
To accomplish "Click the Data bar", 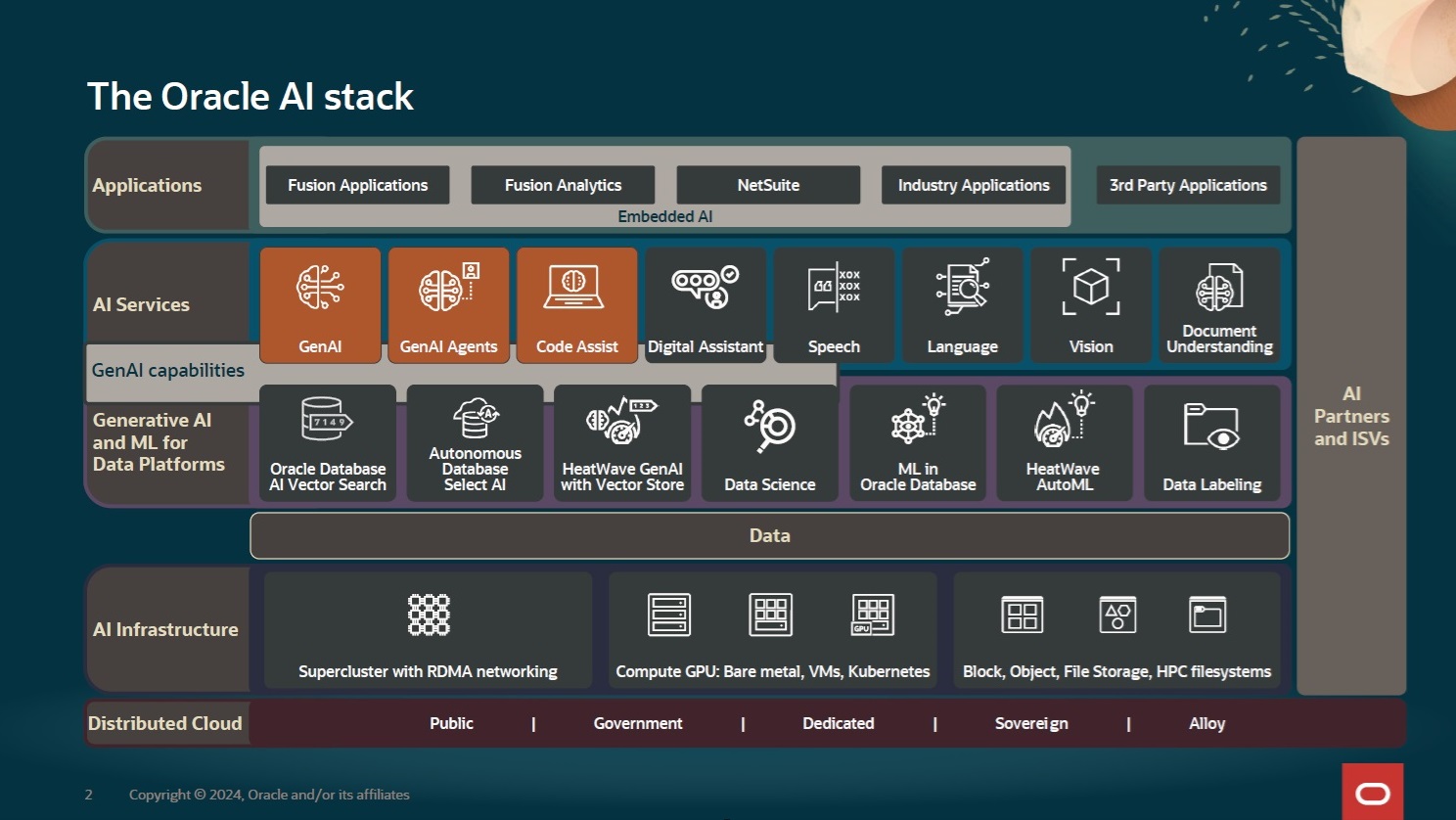I will coord(769,535).
